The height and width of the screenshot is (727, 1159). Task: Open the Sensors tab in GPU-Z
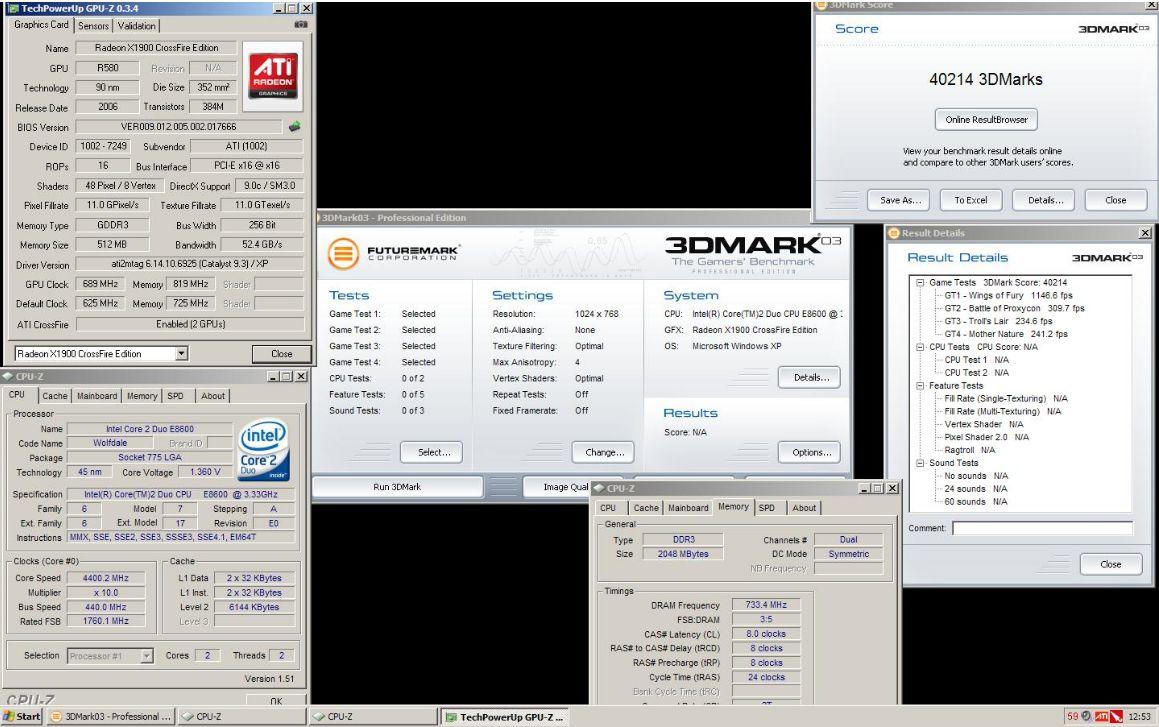[x=93, y=26]
